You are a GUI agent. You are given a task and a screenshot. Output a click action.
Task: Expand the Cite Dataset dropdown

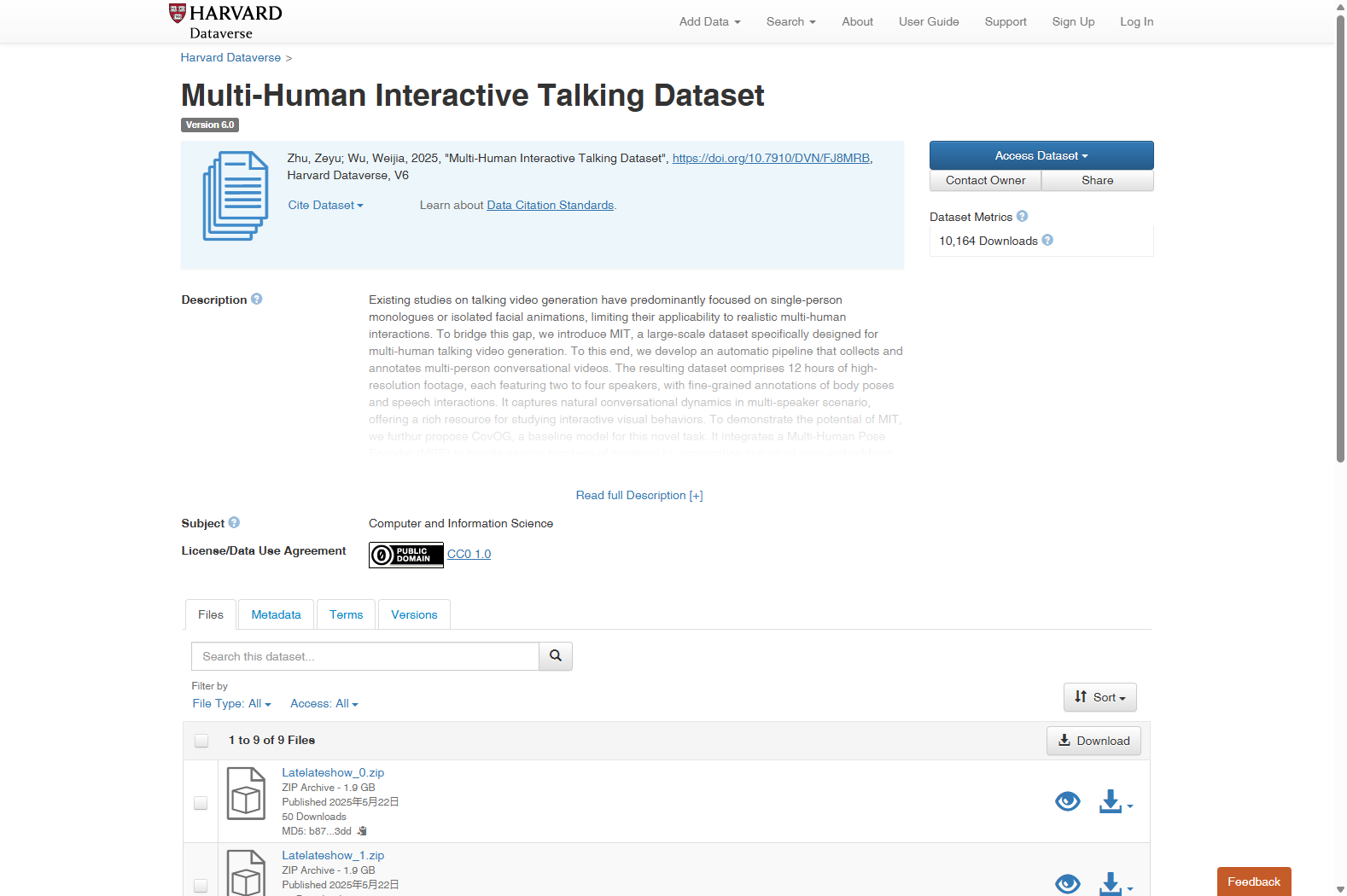[x=325, y=206]
